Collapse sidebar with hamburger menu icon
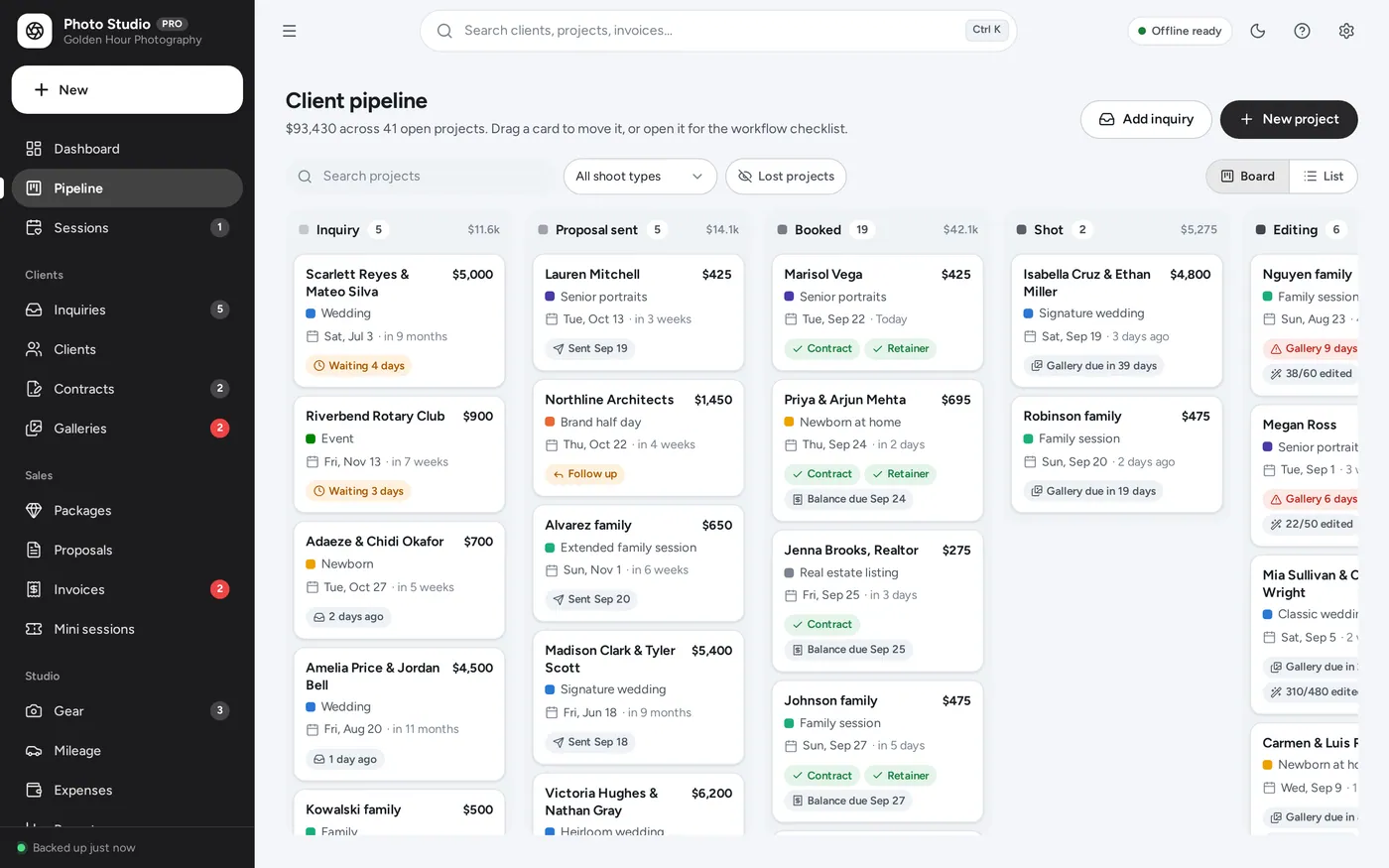The image size is (1389, 868). click(290, 31)
